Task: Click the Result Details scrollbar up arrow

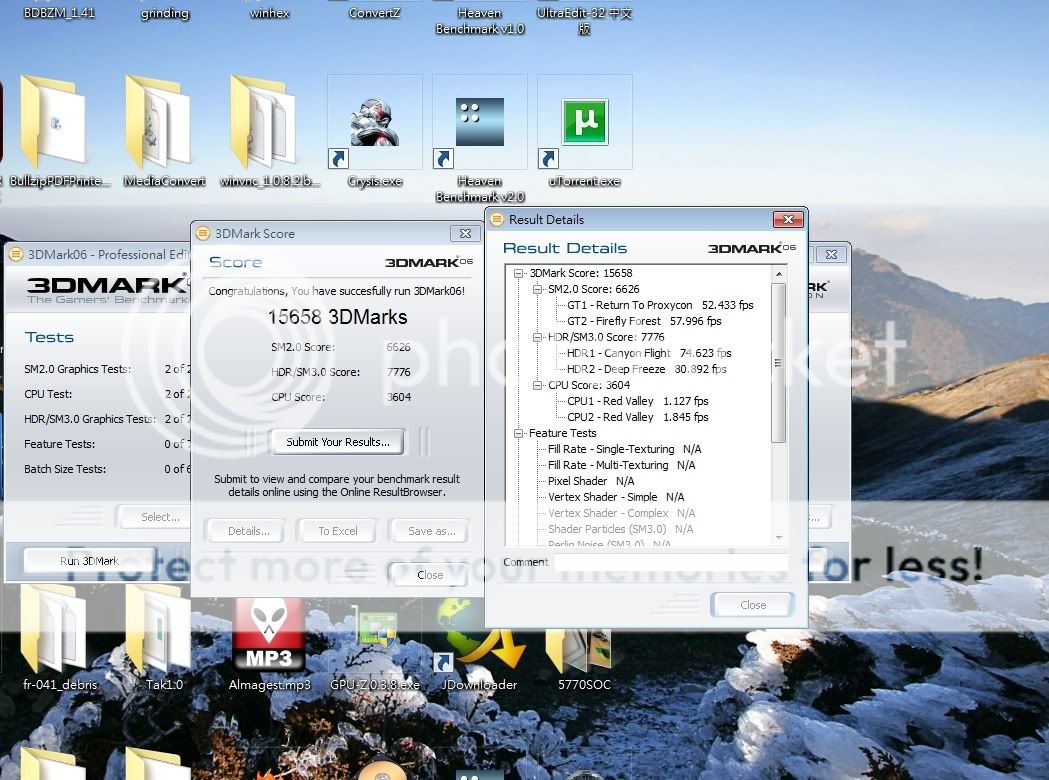Action: (x=779, y=274)
